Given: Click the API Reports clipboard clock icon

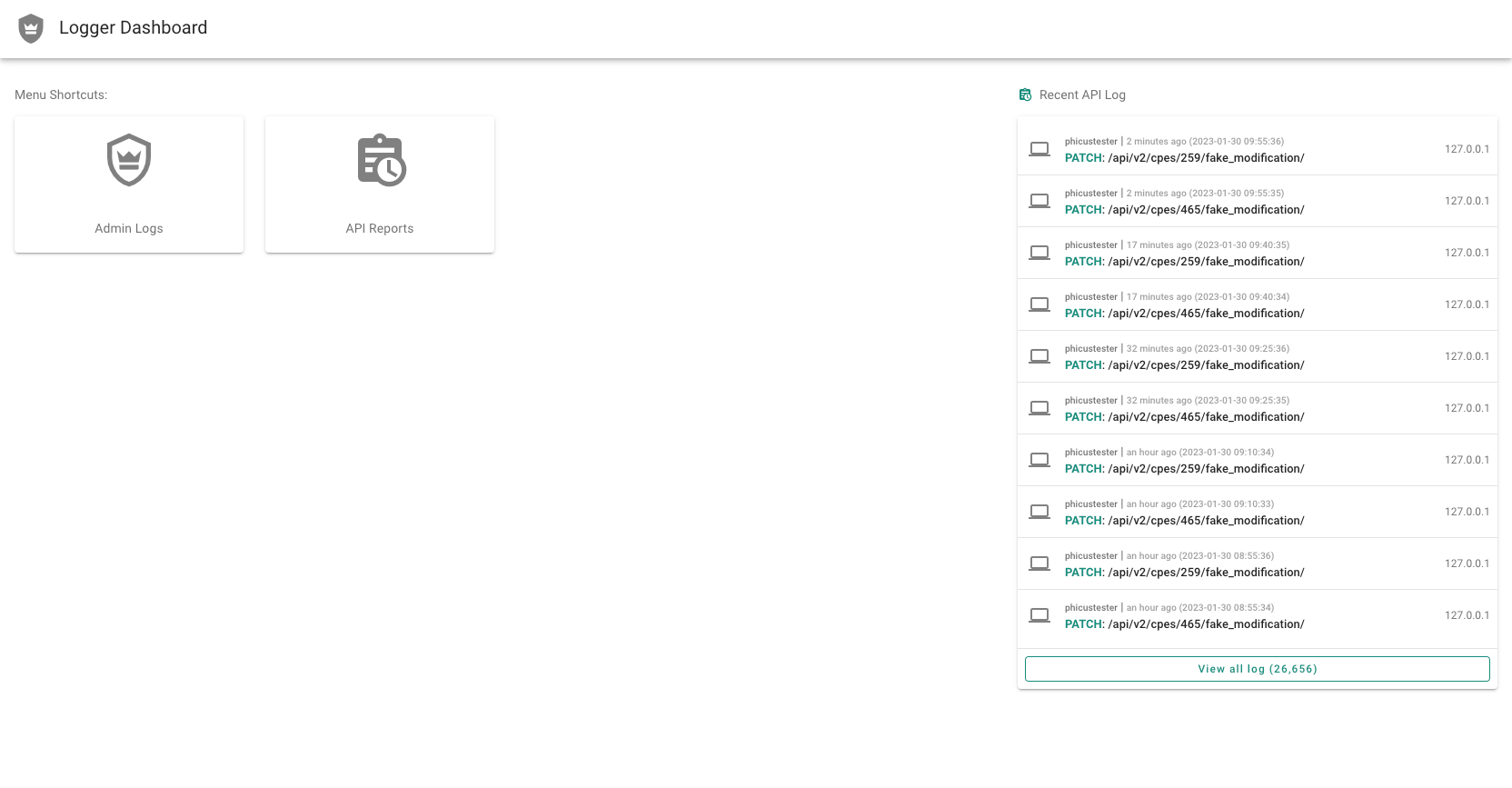Looking at the screenshot, I should pyautogui.click(x=381, y=160).
